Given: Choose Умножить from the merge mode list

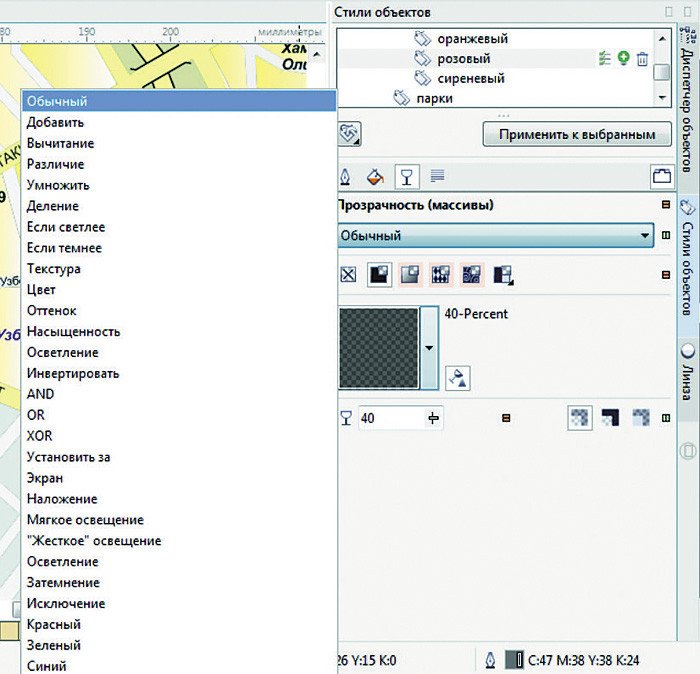Looking at the screenshot, I should [x=59, y=185].
